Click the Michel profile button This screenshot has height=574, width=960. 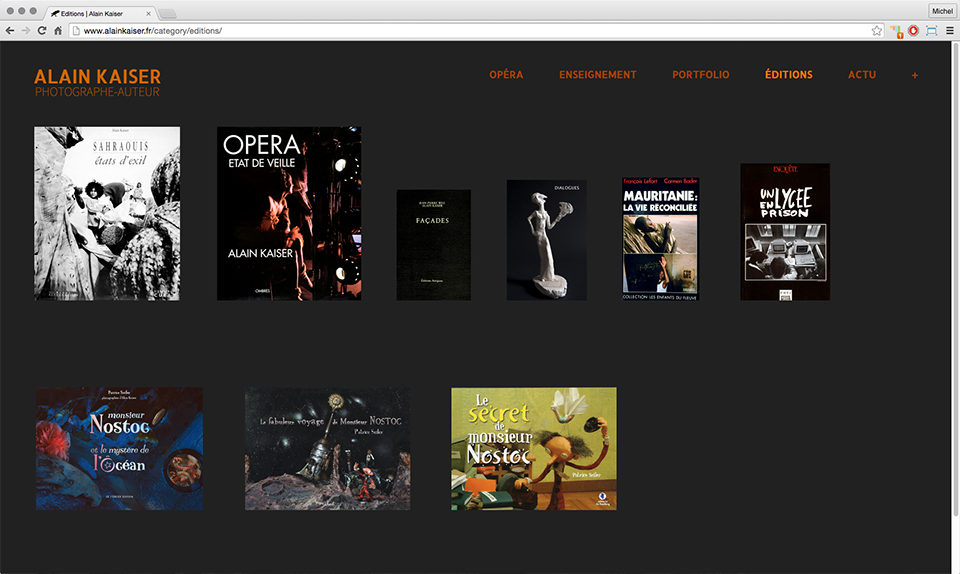942,11
